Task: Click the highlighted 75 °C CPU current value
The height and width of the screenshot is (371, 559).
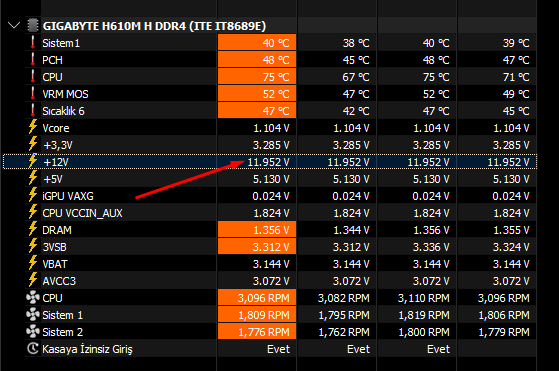Action: coord(257,77)
